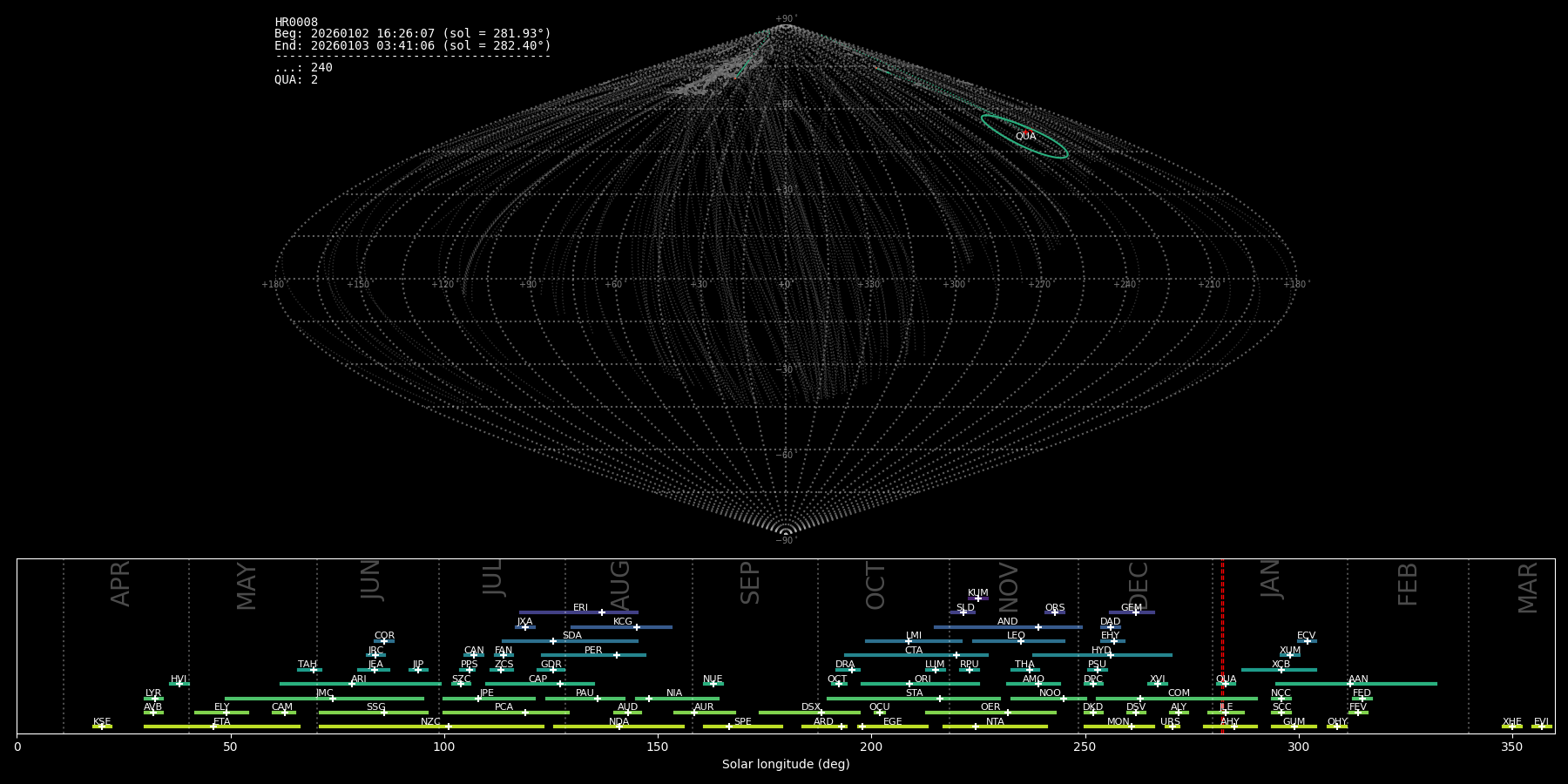Screen dimensions: 1568x784
Task: Click the Beg: 20260102 16:26:07 line
Action: [413, 34]
